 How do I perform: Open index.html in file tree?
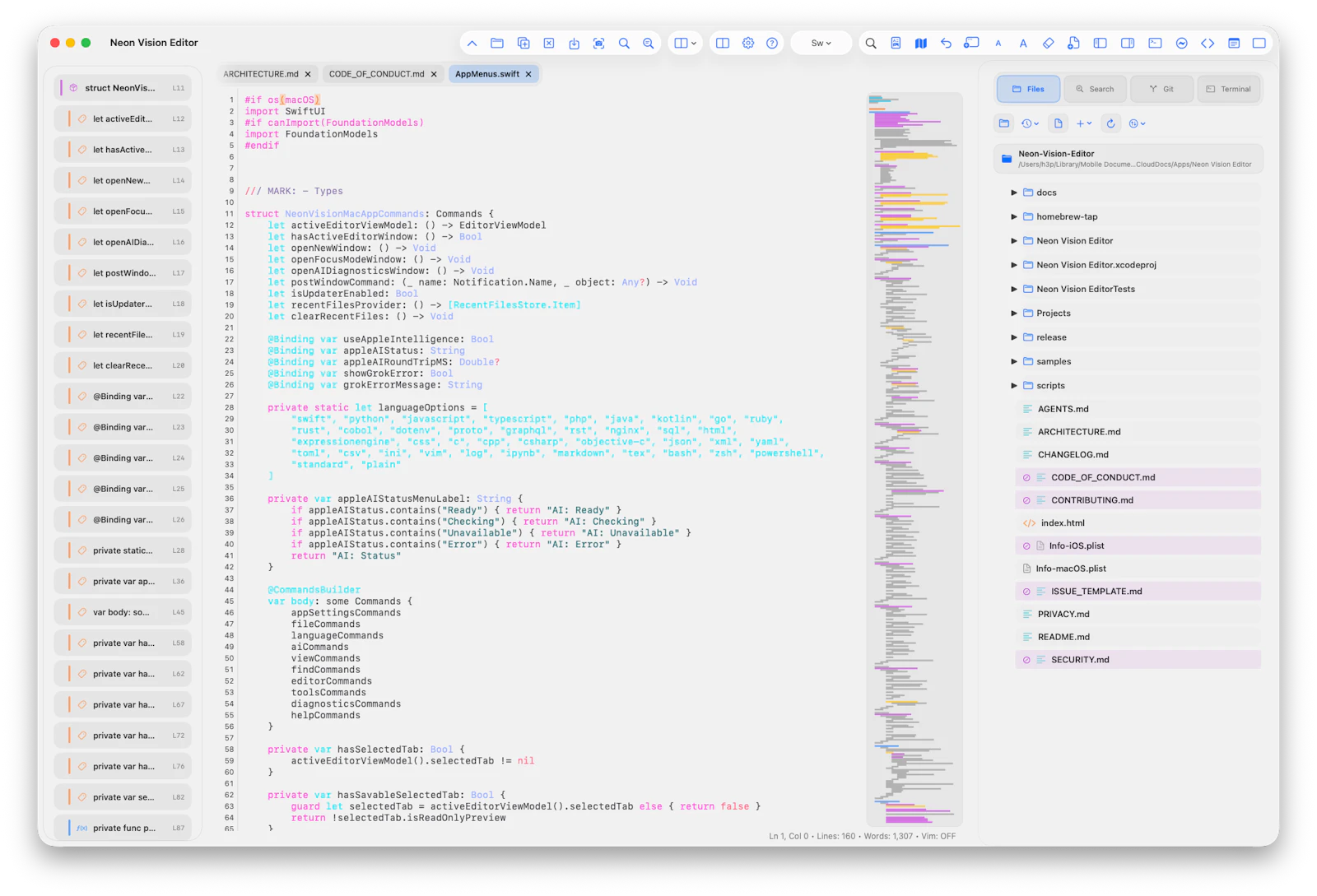[x=1138, y=523]
